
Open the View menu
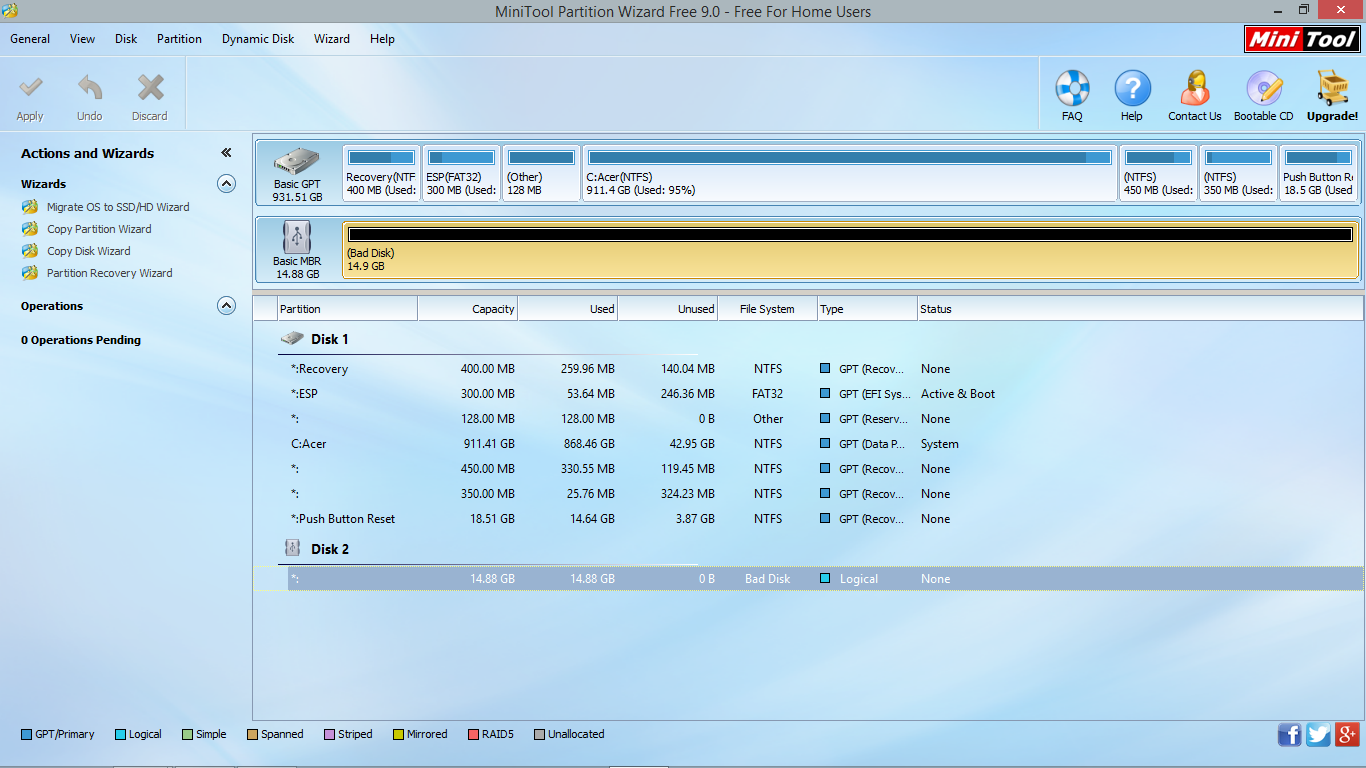point(83,39)
